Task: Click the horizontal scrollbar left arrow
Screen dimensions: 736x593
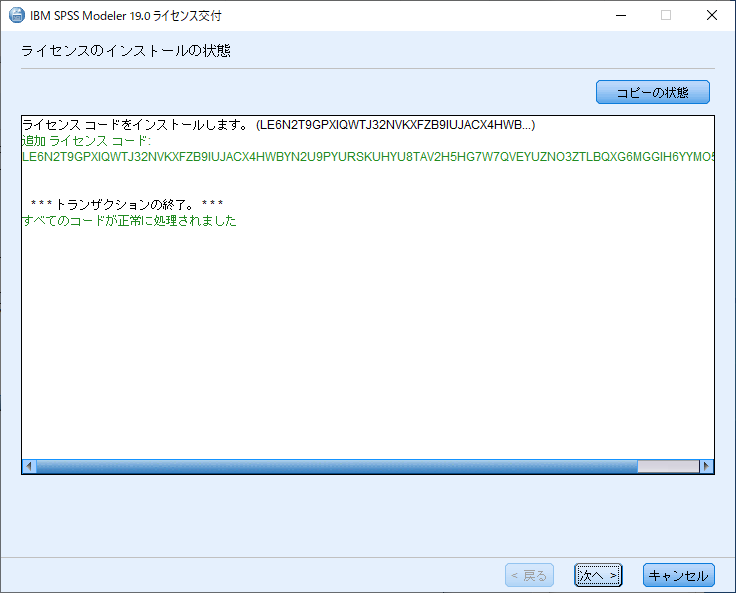Action: [x=29, y=466]
